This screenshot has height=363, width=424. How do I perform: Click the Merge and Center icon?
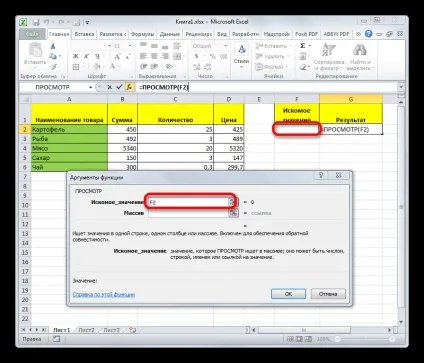click(177, 56)
